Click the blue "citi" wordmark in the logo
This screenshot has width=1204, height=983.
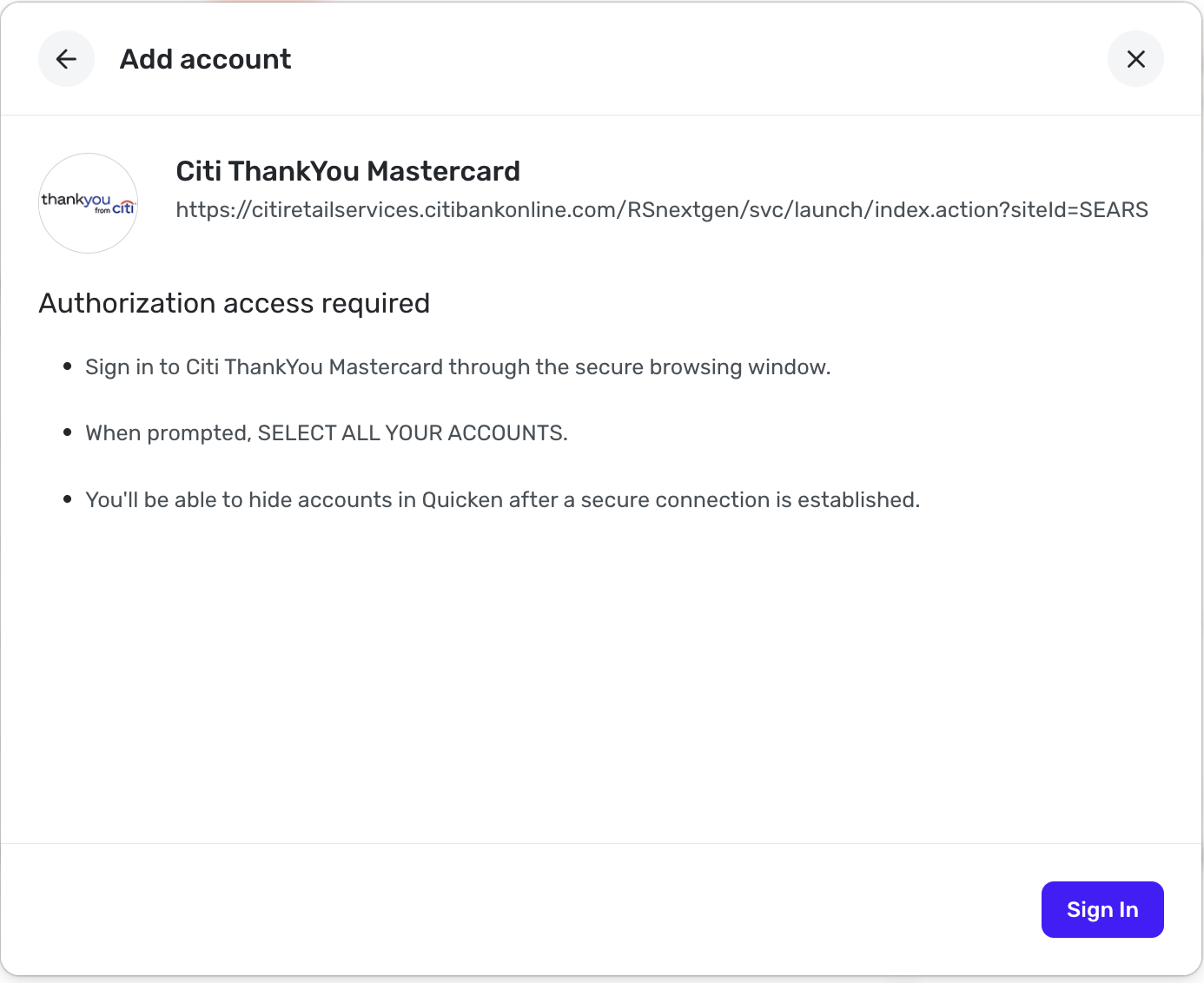pyautogui.click(x=123, y=207)
